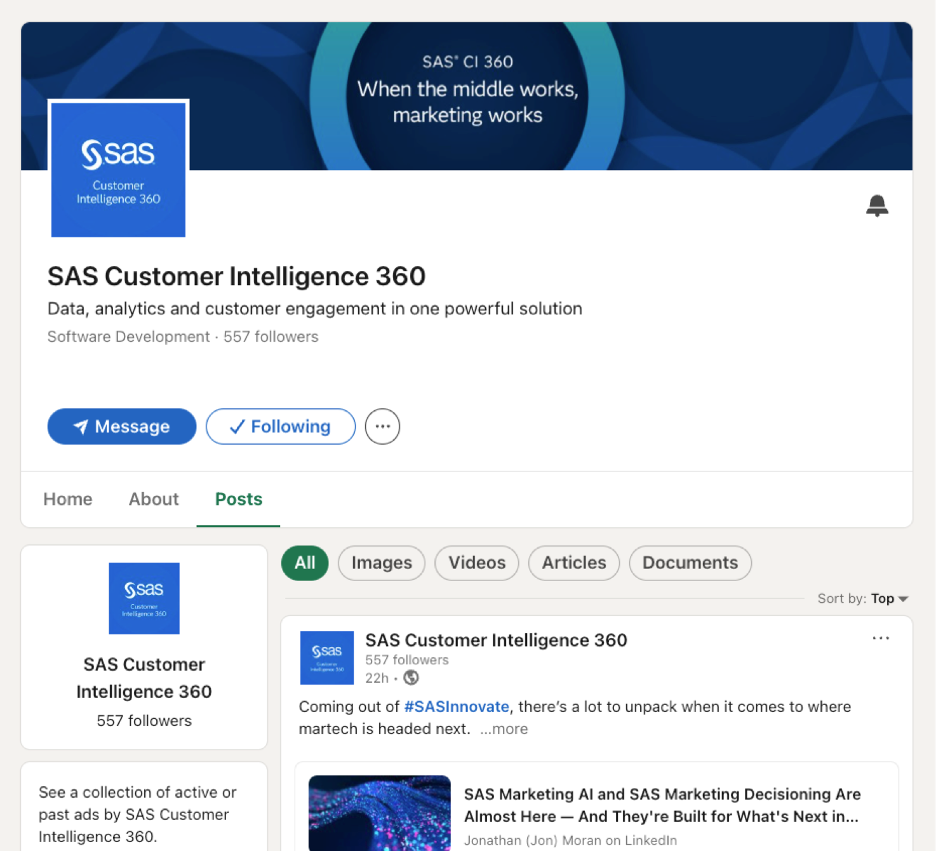Click the globe visibility icon on post
This screenshot has height=852, width=936.
pyautogui.click(x=411, y=678)
